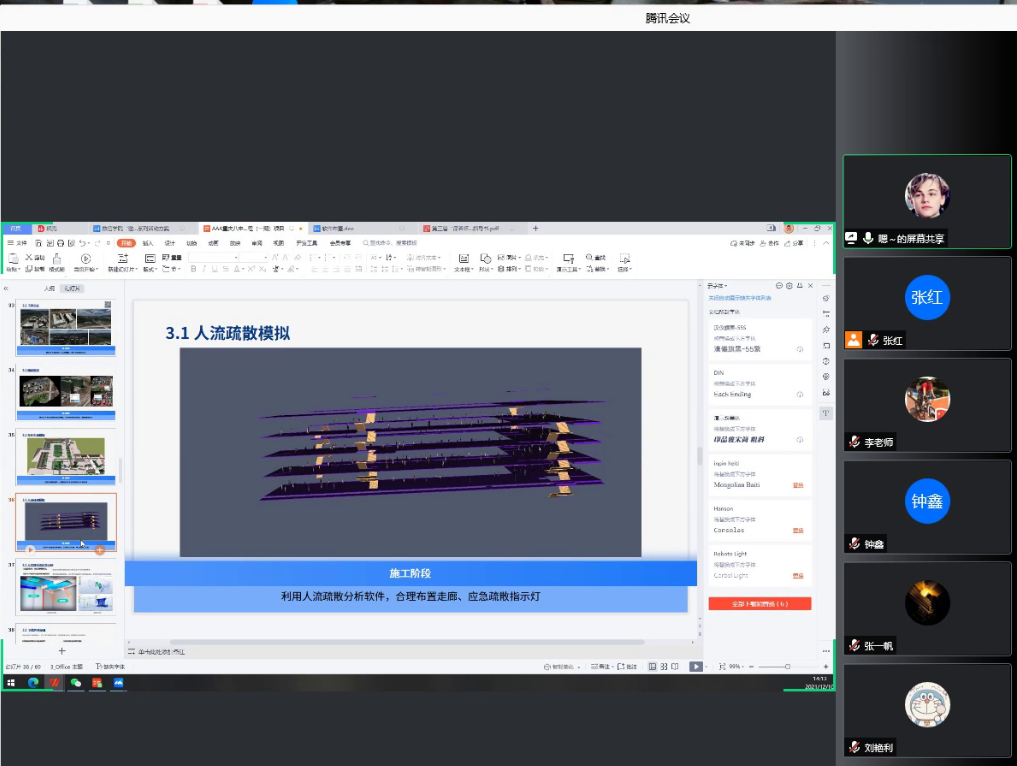Screen dimensions: 1017x766
Task: Adjust the zoom slider in status bar
Action: [x=787, y=667]
